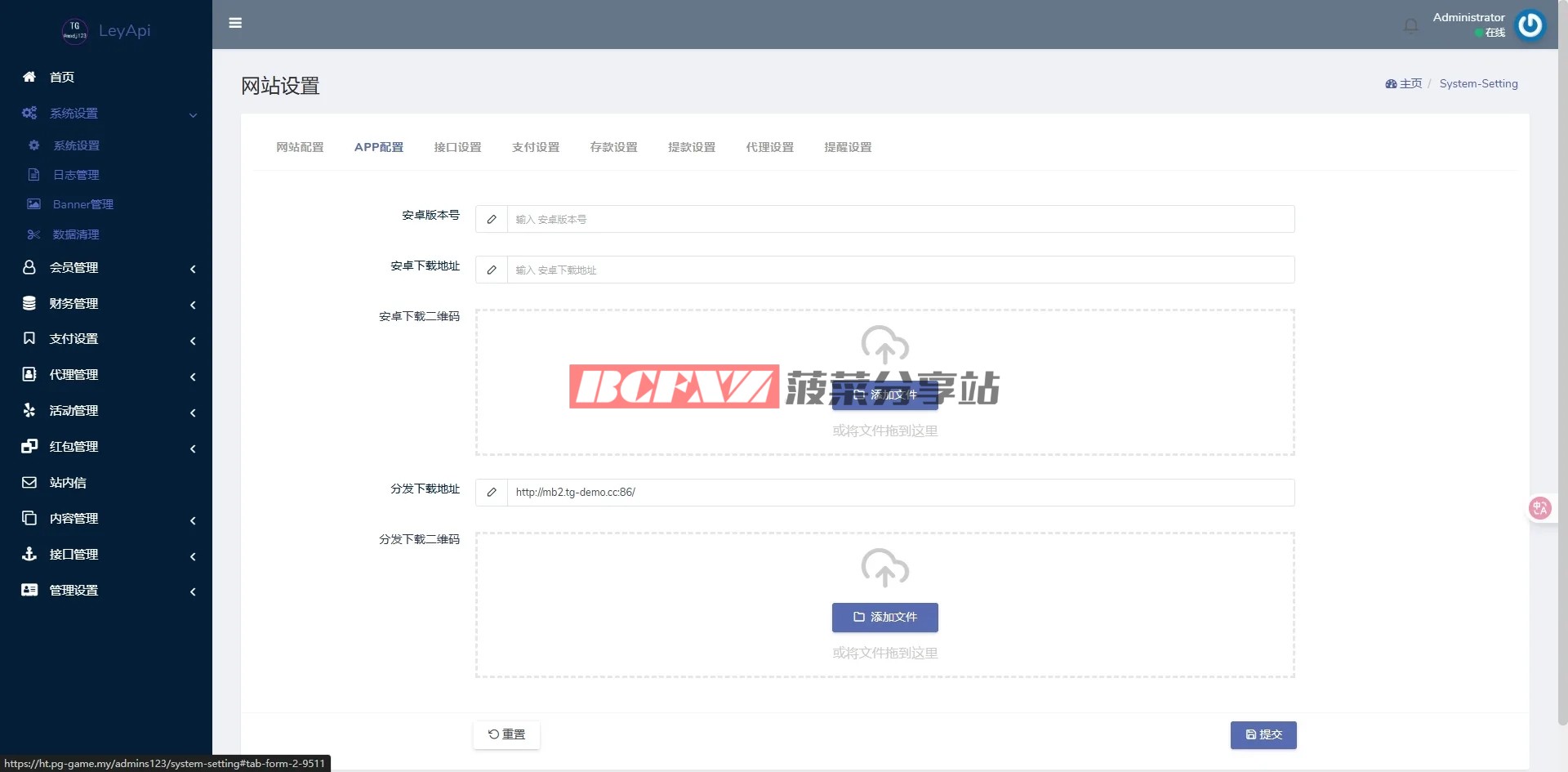The height and width of the screenshot is (772, 1568).
Task: Click the cloud upload icon for 分发下载二维码
Action: pos(884,567)
